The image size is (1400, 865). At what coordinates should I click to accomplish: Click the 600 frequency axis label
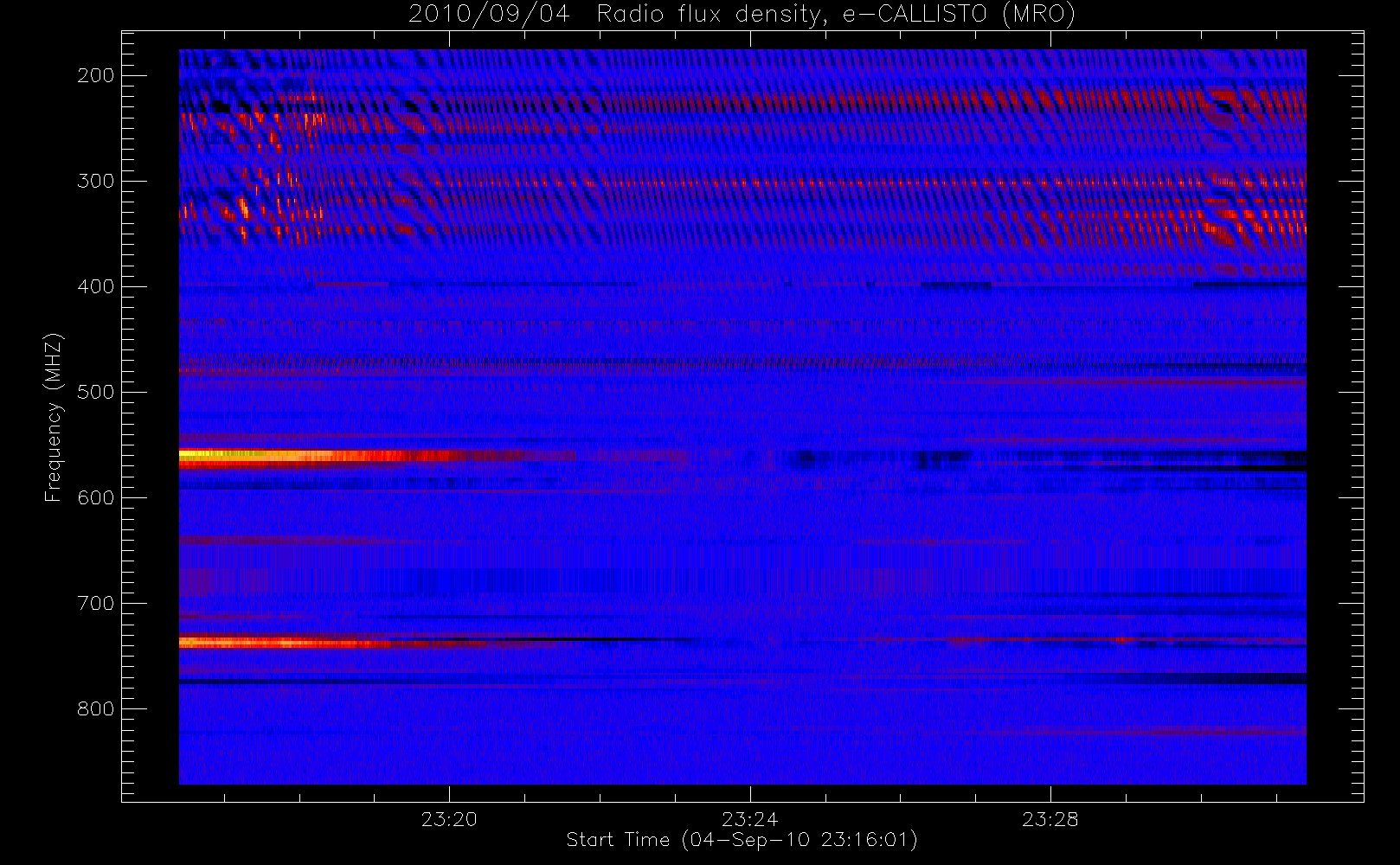pyautogui.click(x=95, y=497)
